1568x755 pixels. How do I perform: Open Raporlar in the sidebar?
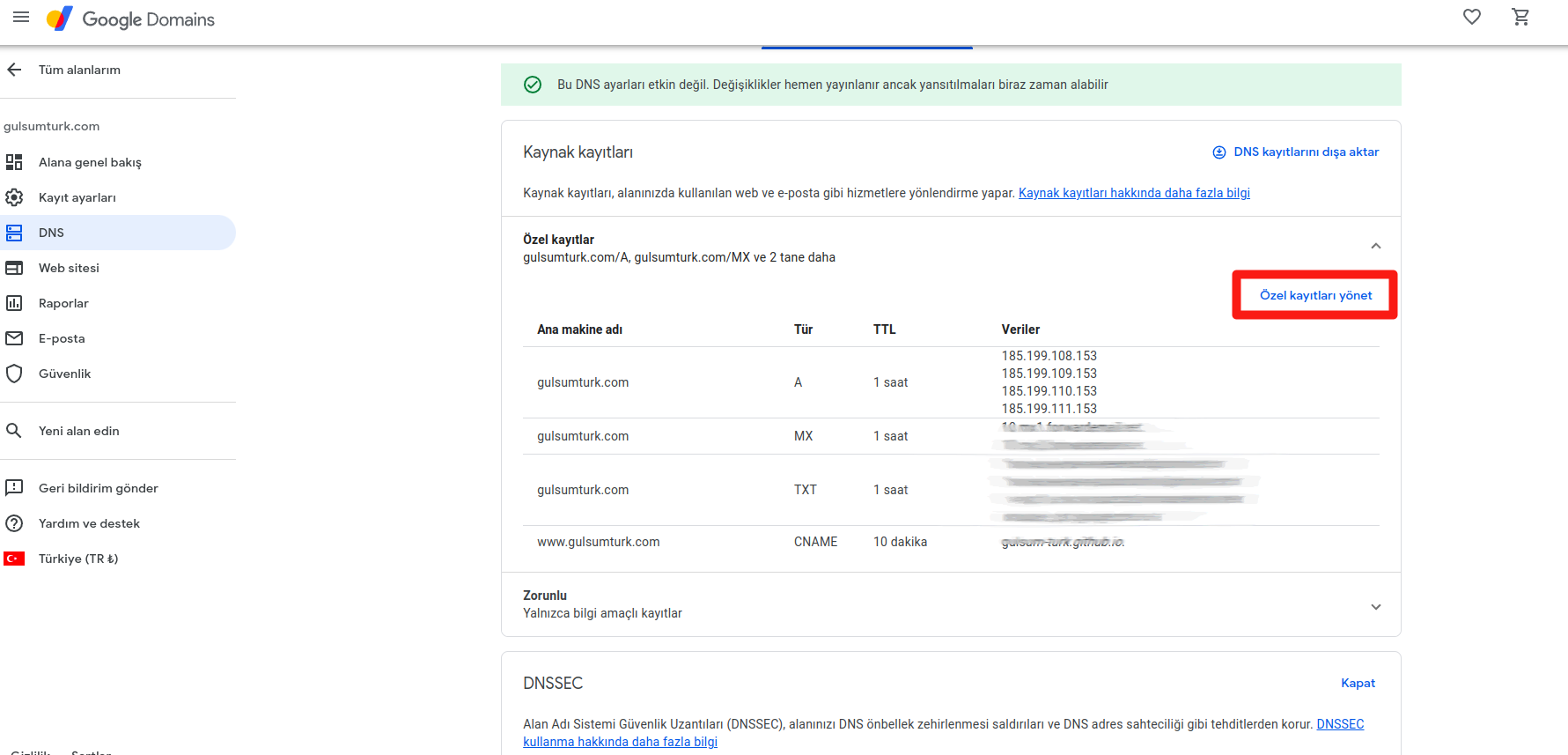[x=63, y=303]
